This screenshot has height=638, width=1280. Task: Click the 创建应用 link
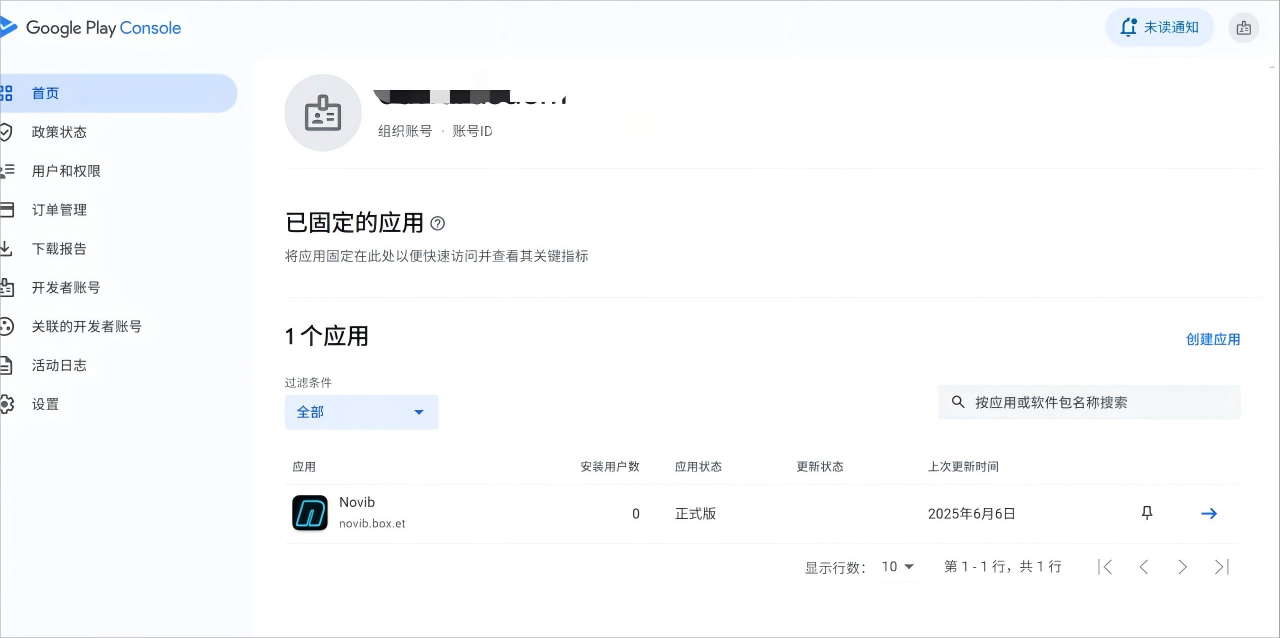(x=1213, y=339)
